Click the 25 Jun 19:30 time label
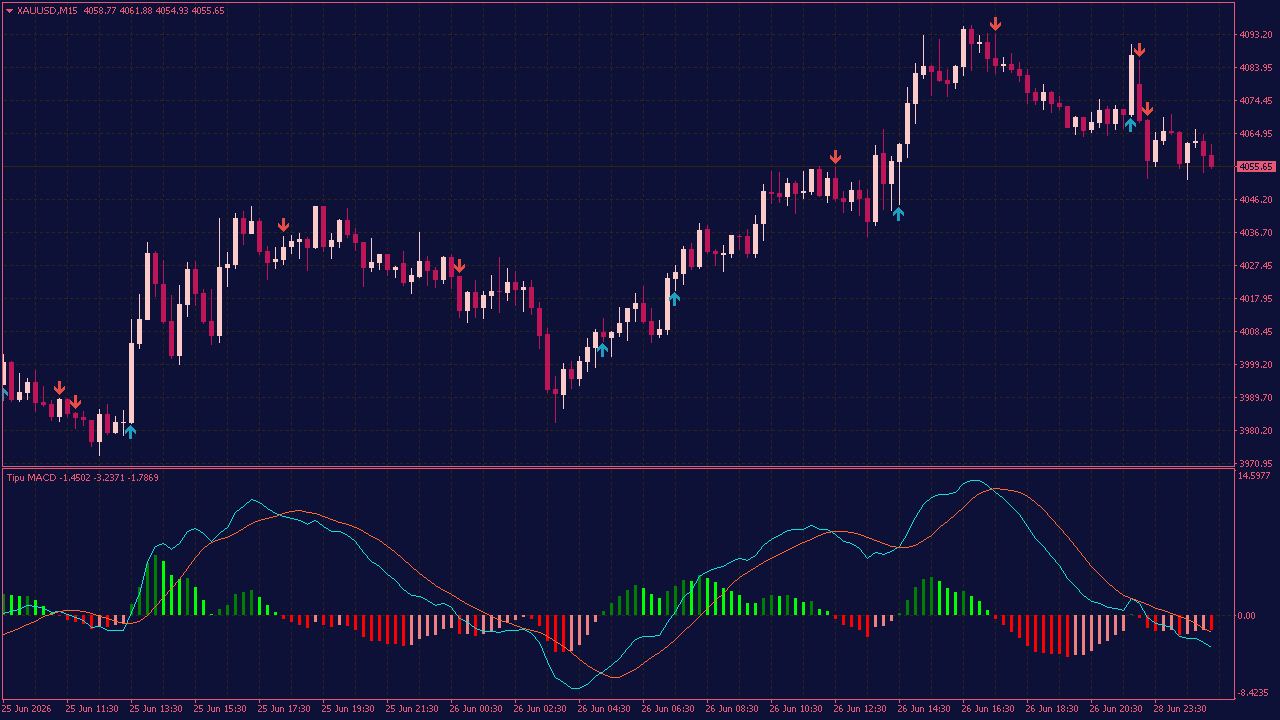The height and width of the screenshot is (720, 1280). (348, 709)
